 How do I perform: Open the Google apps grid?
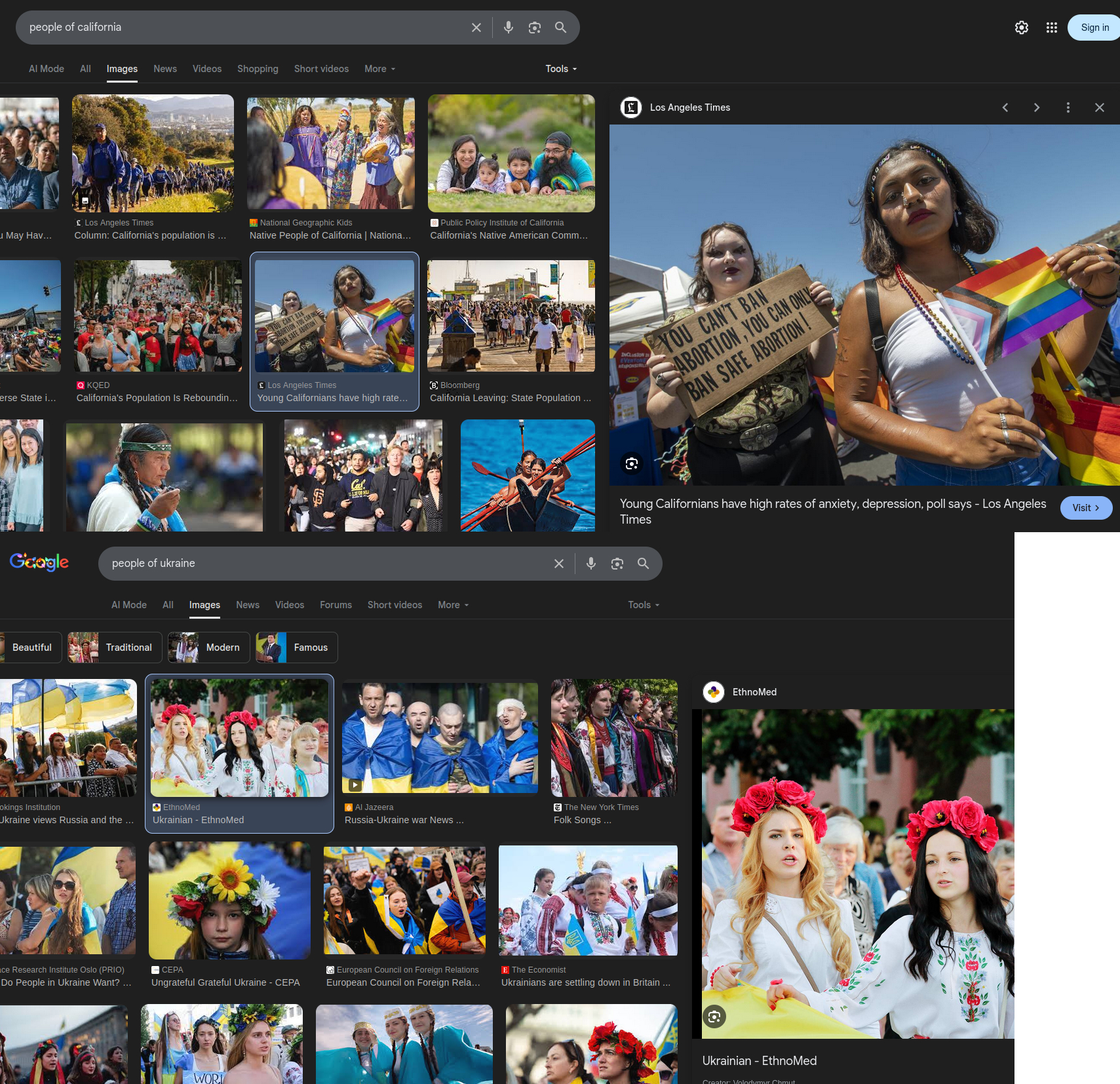click(x=1052, y=28)
